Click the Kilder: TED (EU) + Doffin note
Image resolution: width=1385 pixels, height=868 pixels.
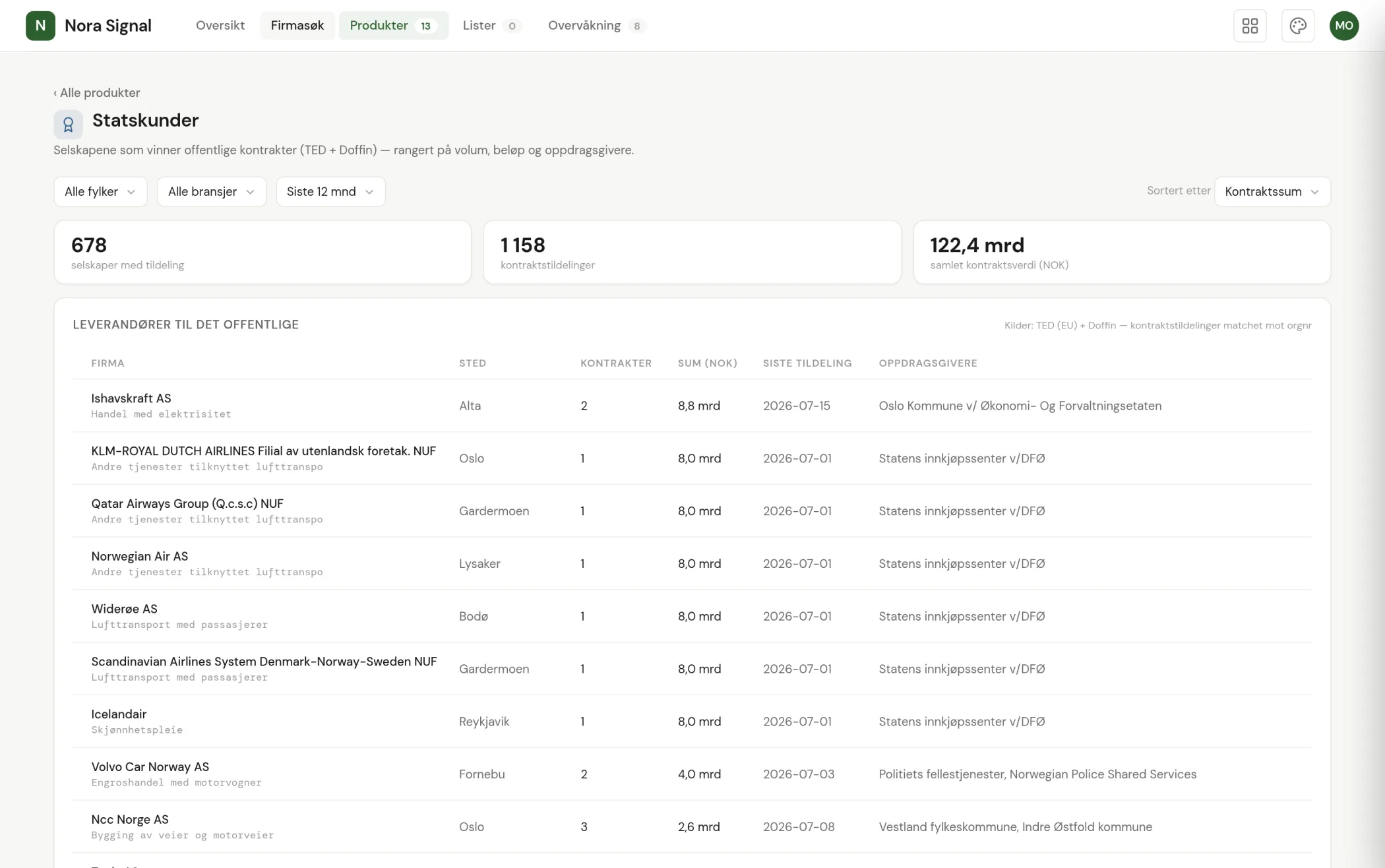(x=1158, y=325)
